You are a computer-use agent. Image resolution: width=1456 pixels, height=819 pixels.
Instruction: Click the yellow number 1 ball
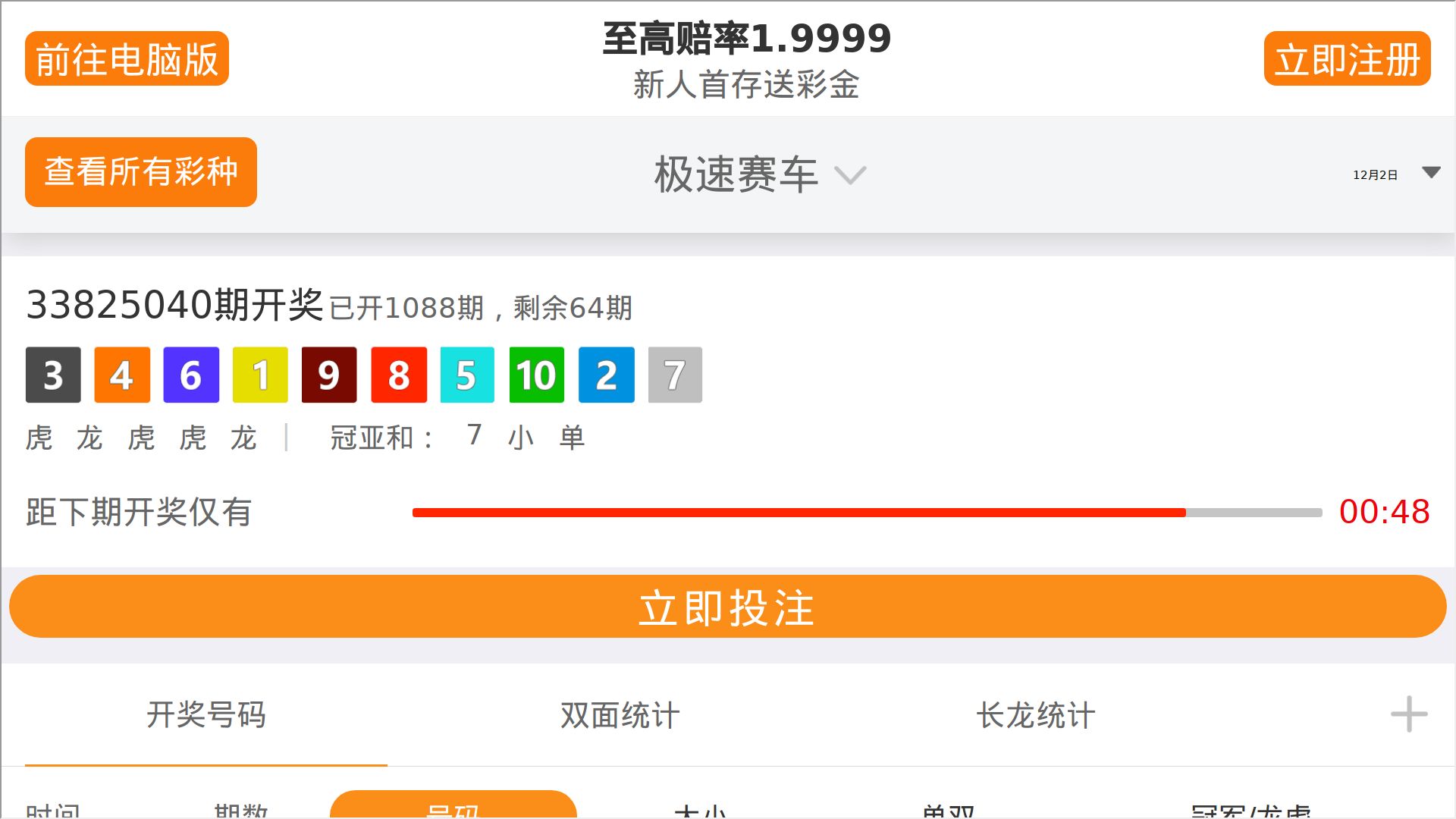[260, 375]
